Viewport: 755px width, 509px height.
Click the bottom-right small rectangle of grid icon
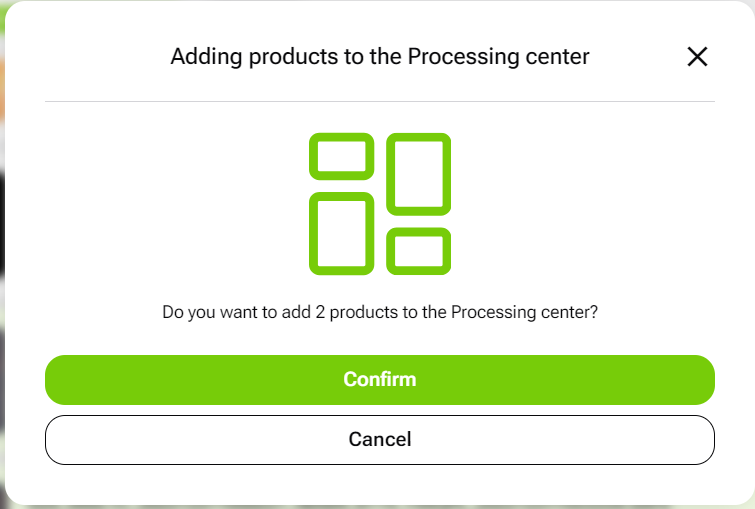(418, 251)
